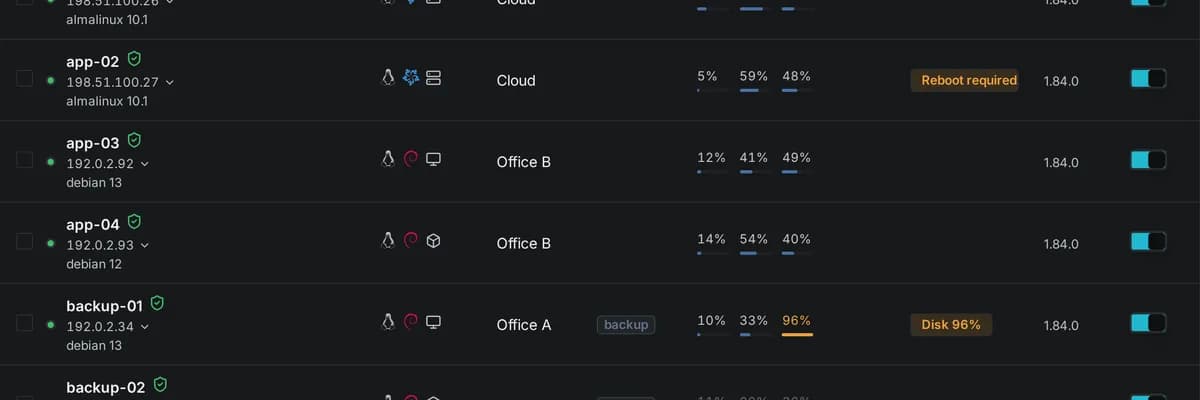Click the green shield icon beside app-02
This screenshot has height=400, width=1200.
[134, 59]
